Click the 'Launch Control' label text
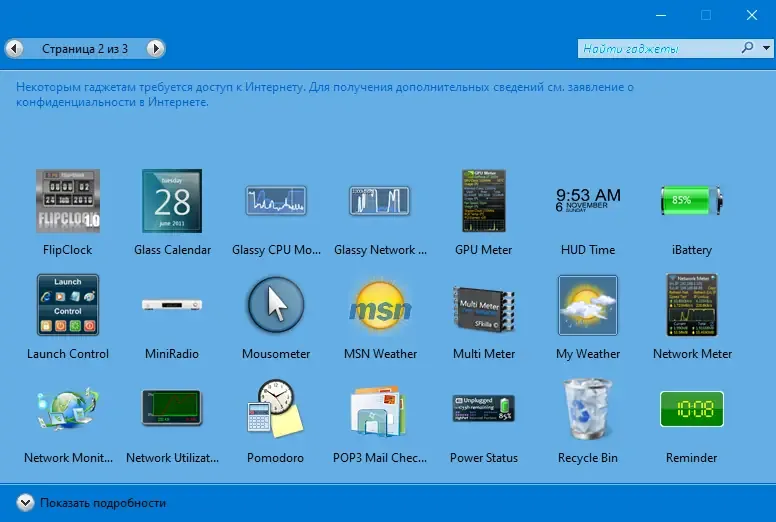Image resolution: width=776 pixels, height=522 pixels. [68, 354]
